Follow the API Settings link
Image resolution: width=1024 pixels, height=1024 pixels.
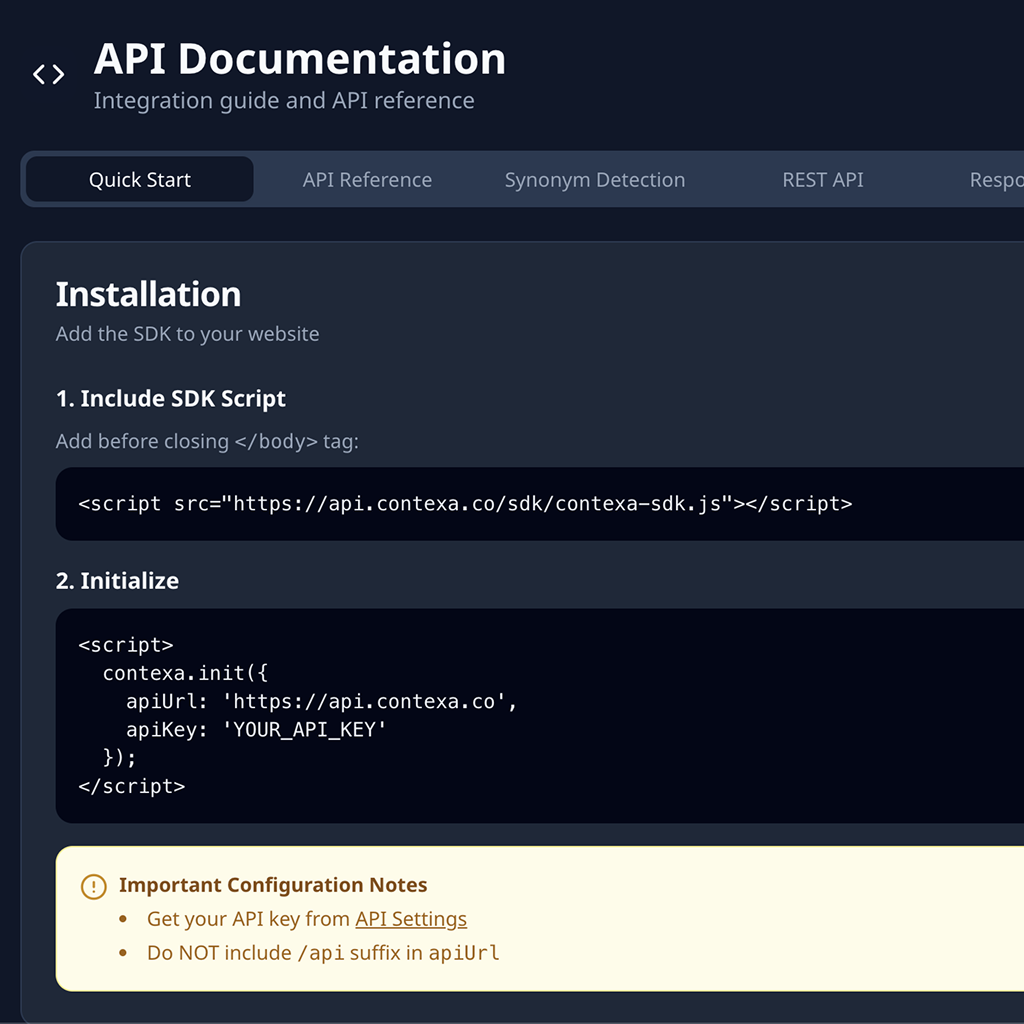pos(410,919)
